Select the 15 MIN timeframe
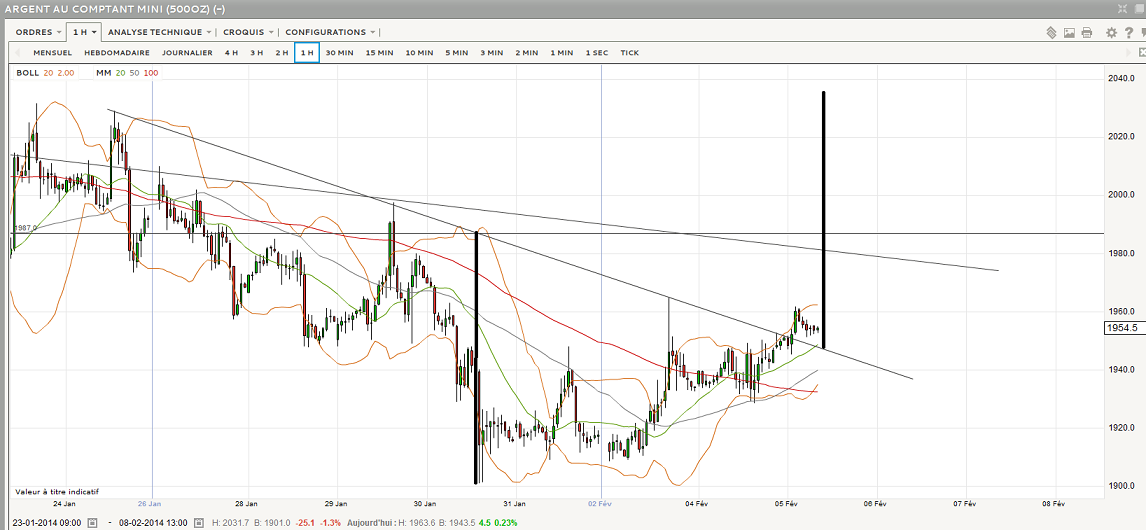This screenshot has width=1146, height=530. coord(379,53)
